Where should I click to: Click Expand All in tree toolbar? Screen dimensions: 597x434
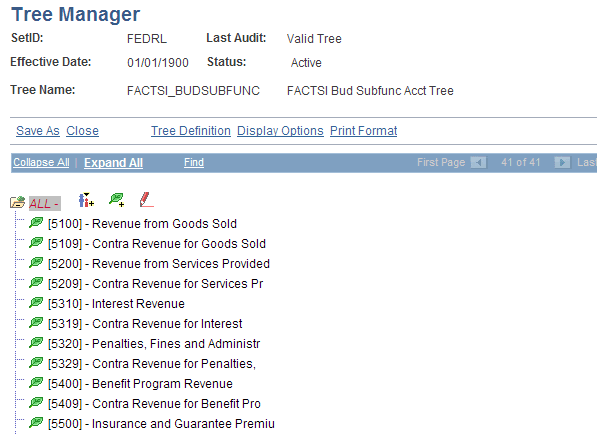click(113, 163)
